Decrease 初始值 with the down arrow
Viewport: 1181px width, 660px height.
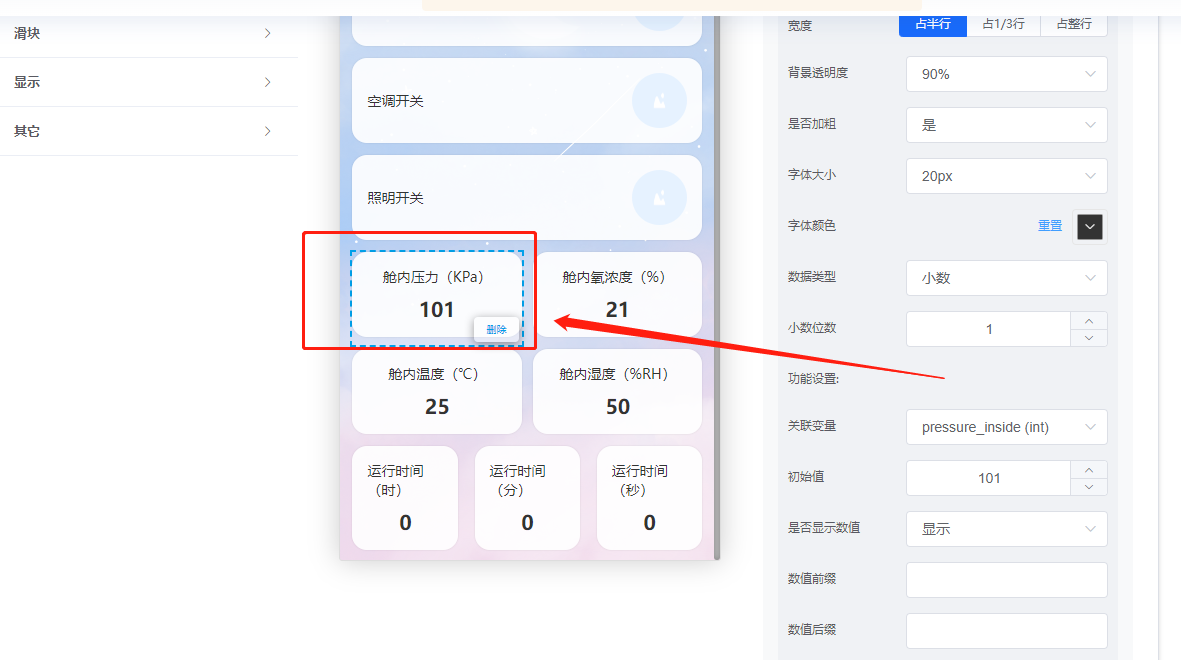point(1090,486)
